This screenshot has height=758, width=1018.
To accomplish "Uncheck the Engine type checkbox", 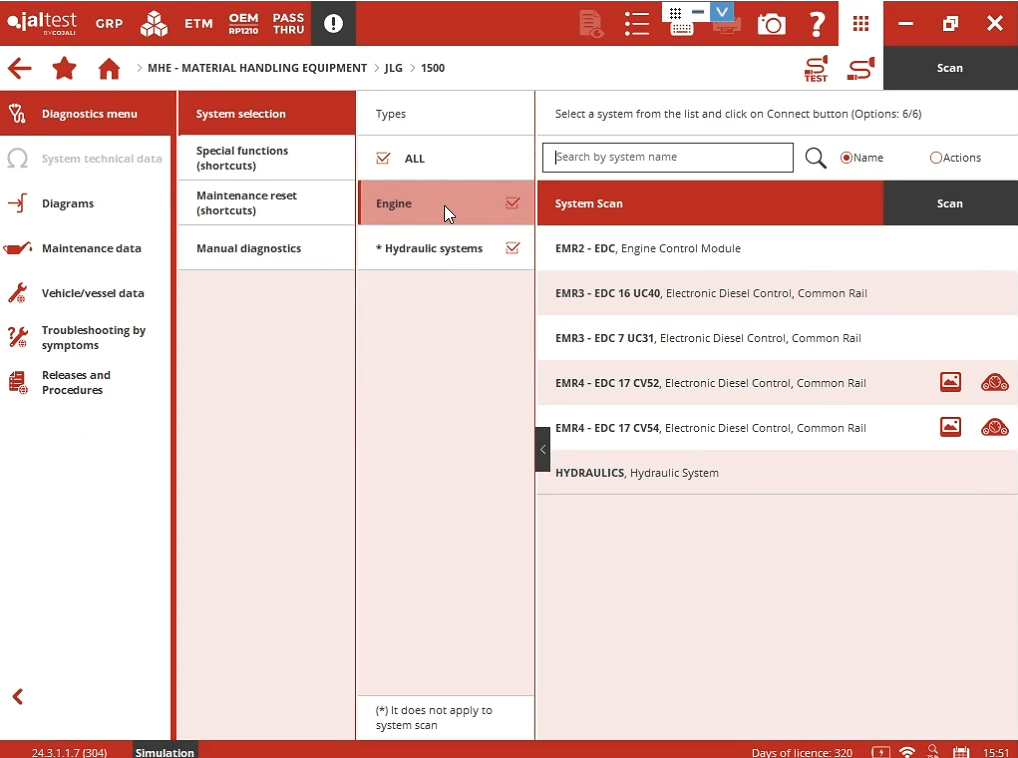I will [513, 203].
